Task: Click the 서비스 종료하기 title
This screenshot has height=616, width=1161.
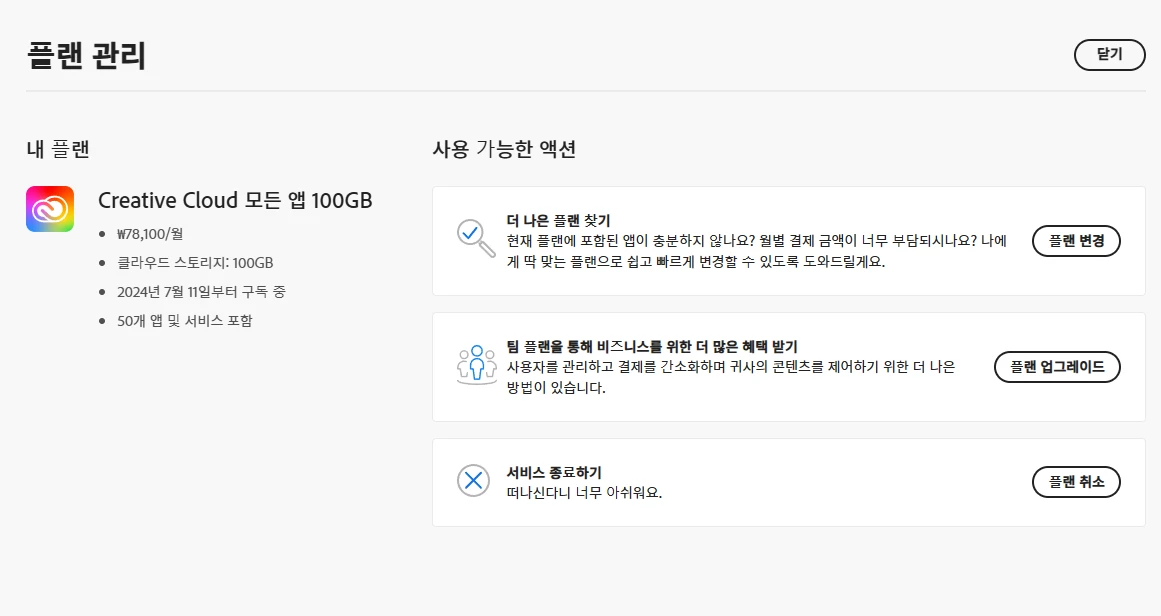Action: (554, 472)
